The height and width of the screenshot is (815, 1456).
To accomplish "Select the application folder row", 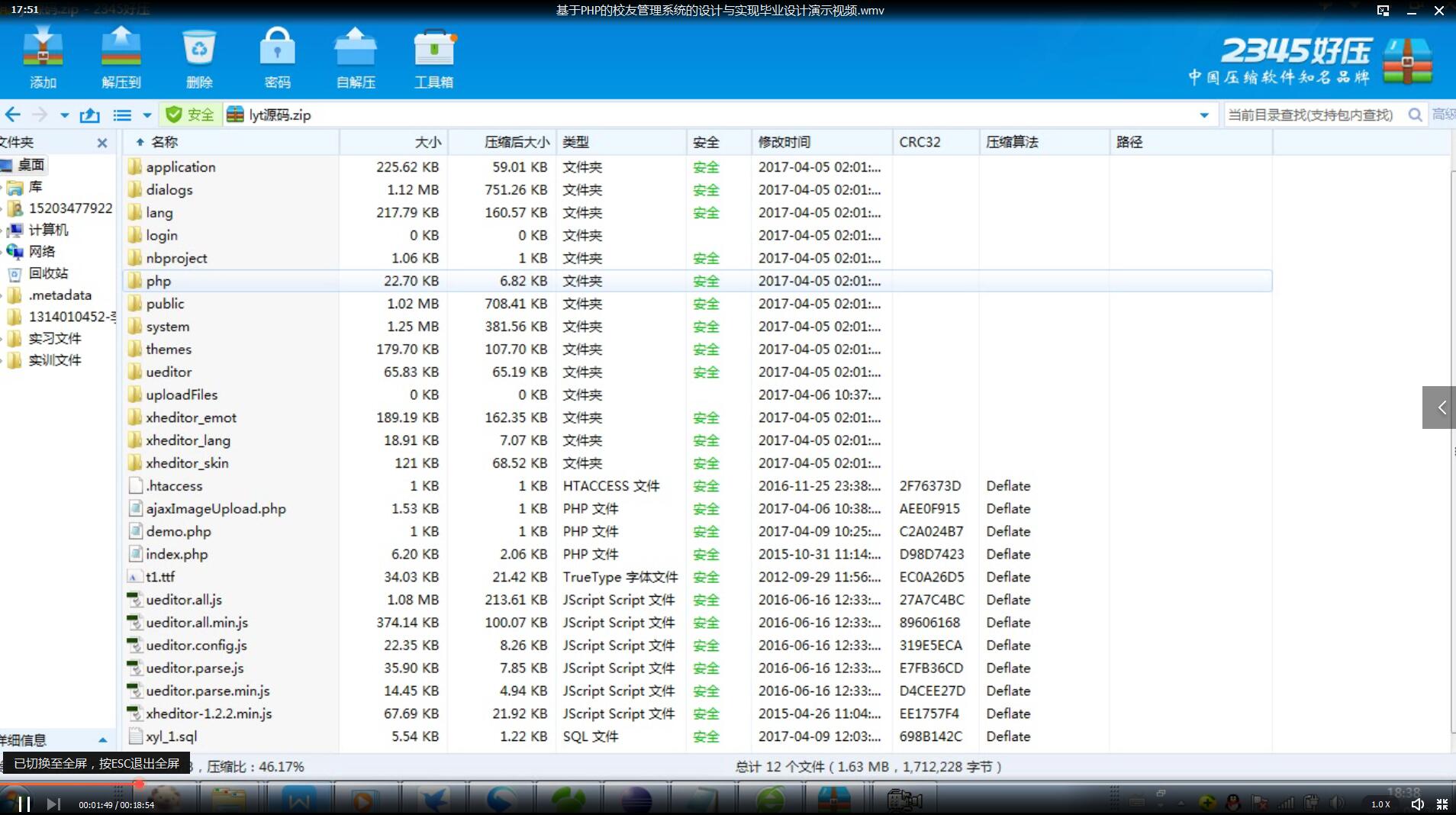I will coord(697,167).
